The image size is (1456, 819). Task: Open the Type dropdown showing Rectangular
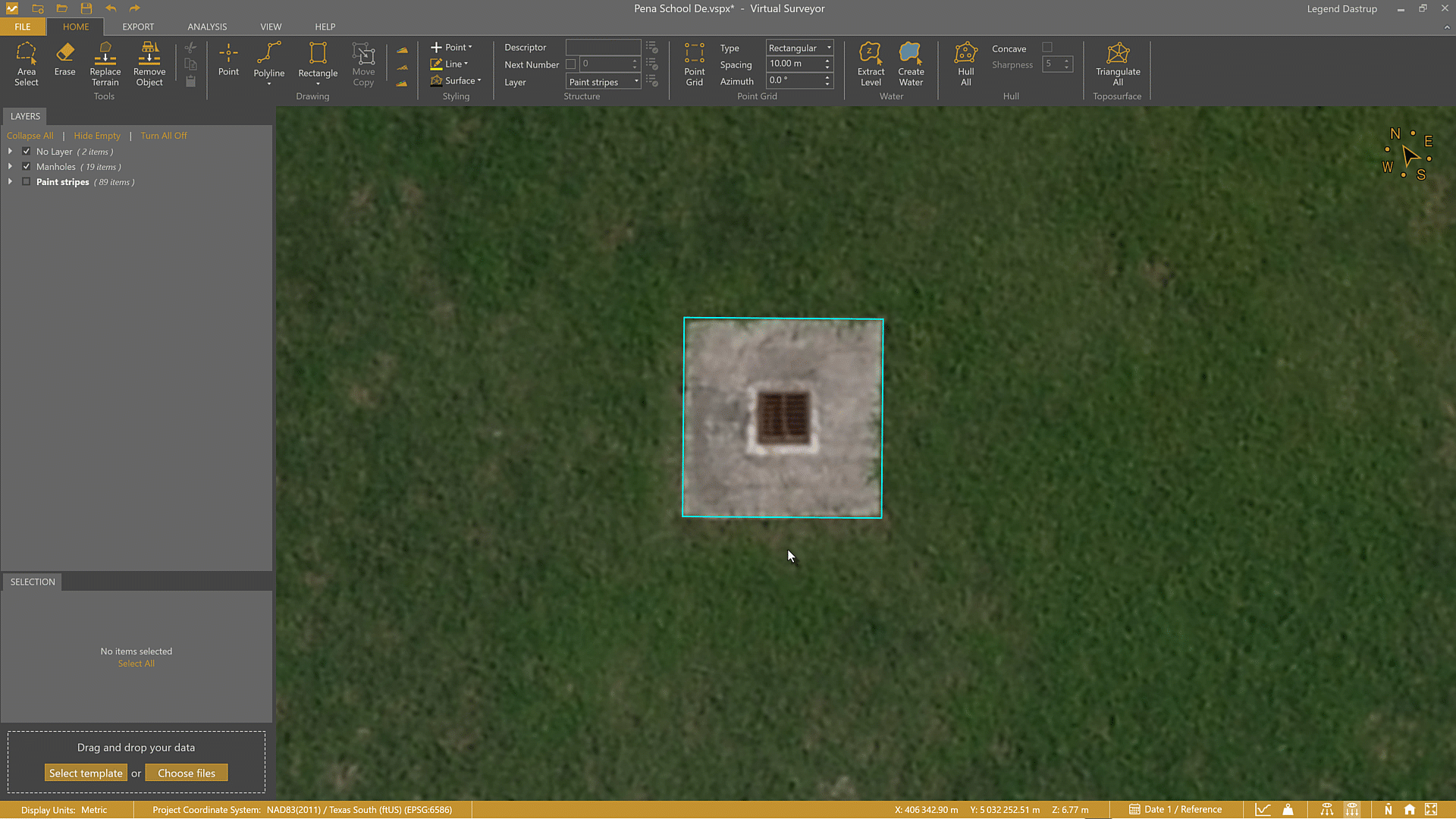coord(799,47)
